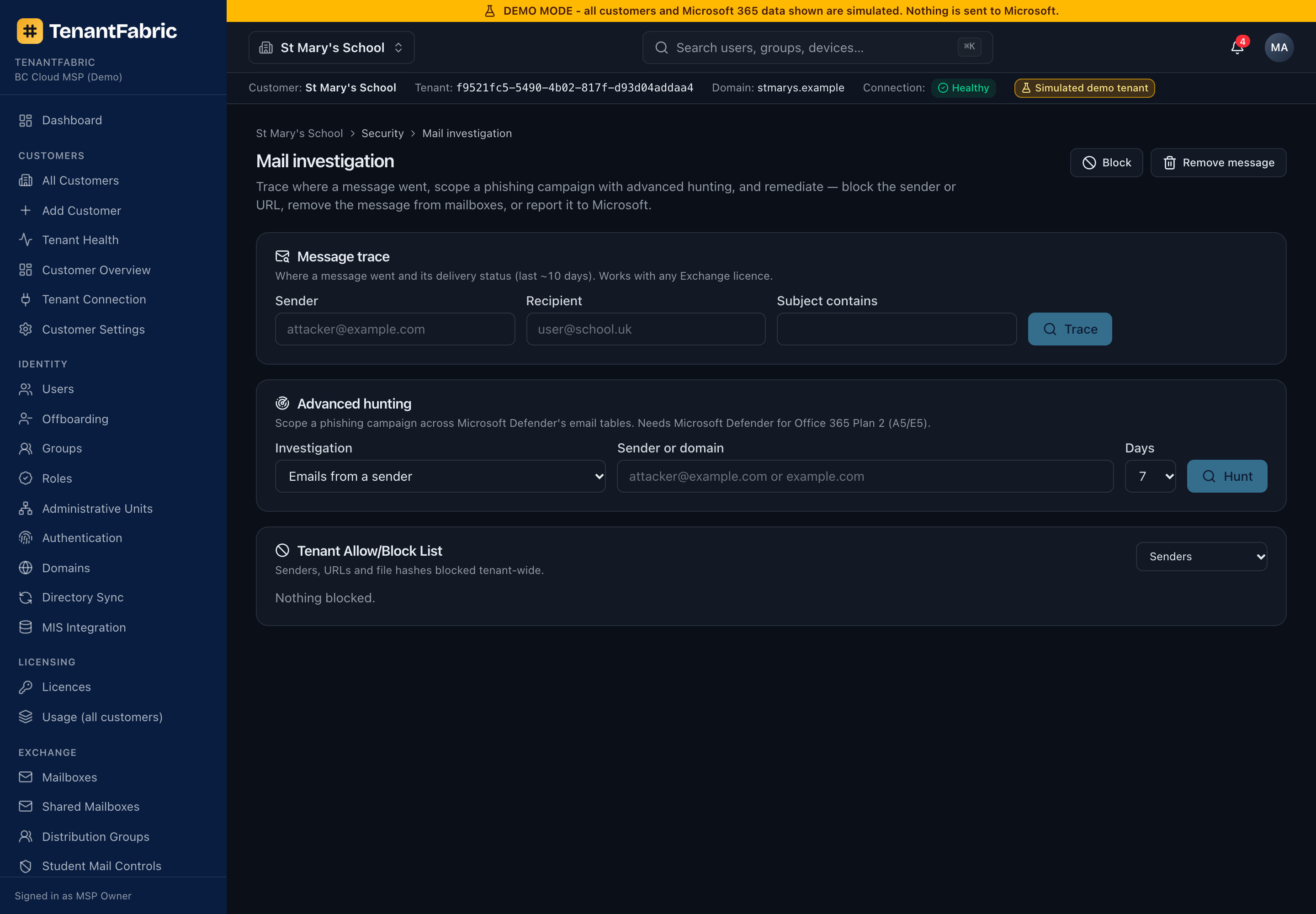Click the Roles badge icon

click(x=26, y=478)
